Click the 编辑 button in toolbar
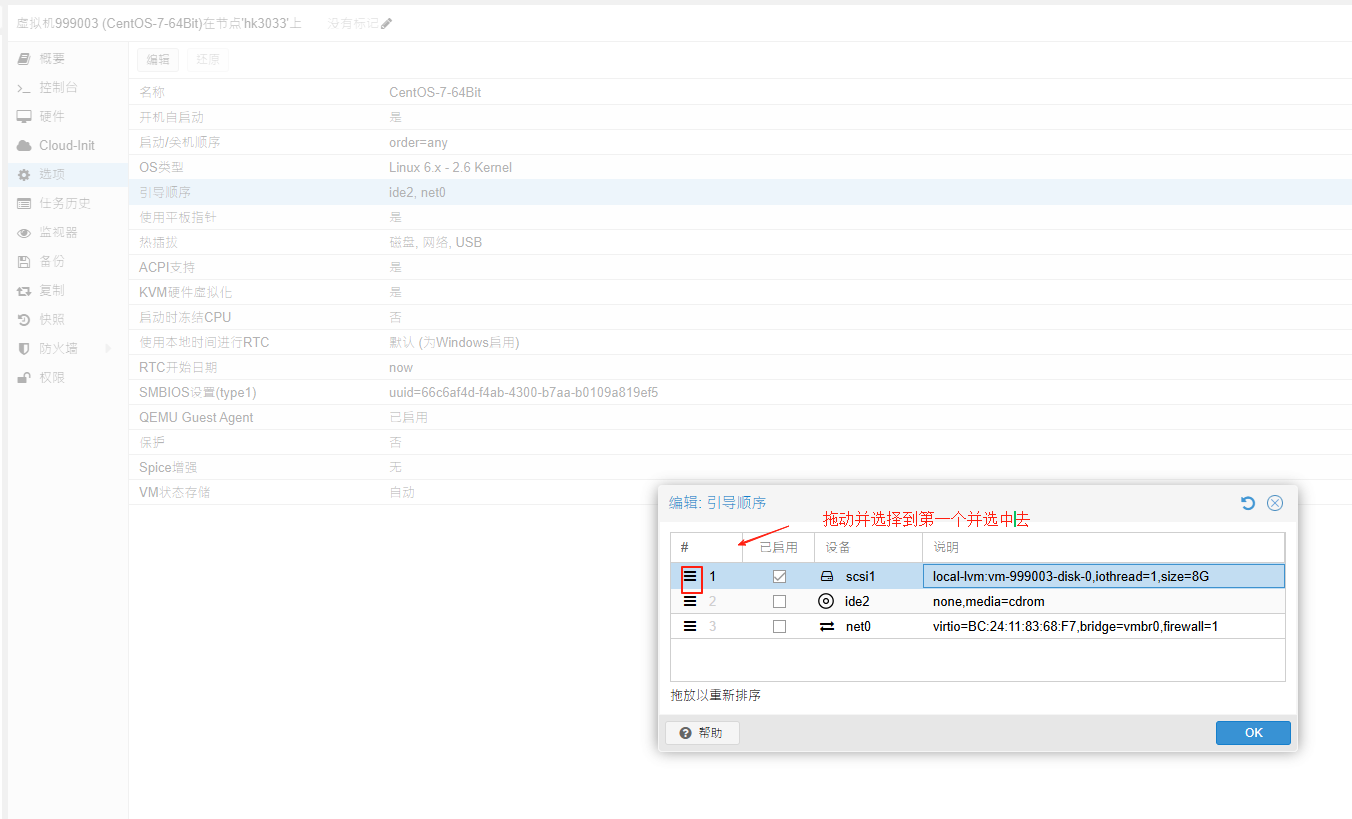Image resolution: width=1352 pixels, height=819 pixels. tap(158, 60)
